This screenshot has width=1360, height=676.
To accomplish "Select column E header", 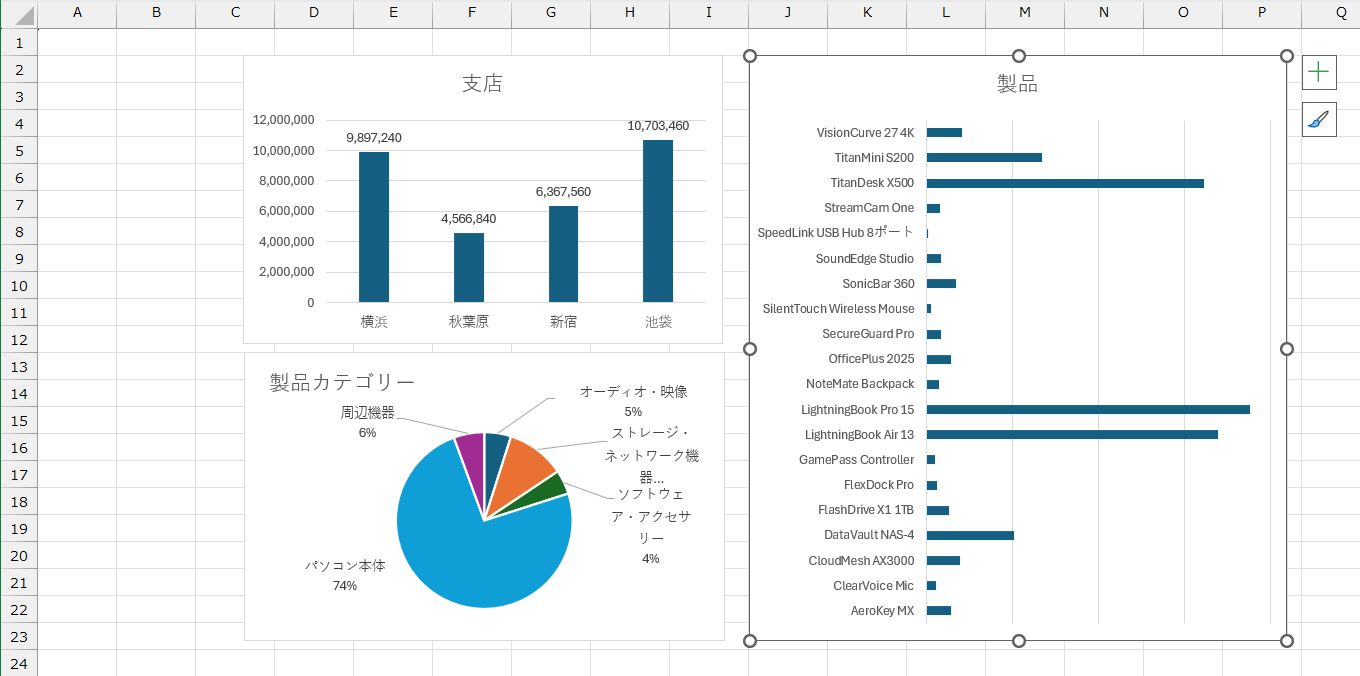I will coord(393,14).
